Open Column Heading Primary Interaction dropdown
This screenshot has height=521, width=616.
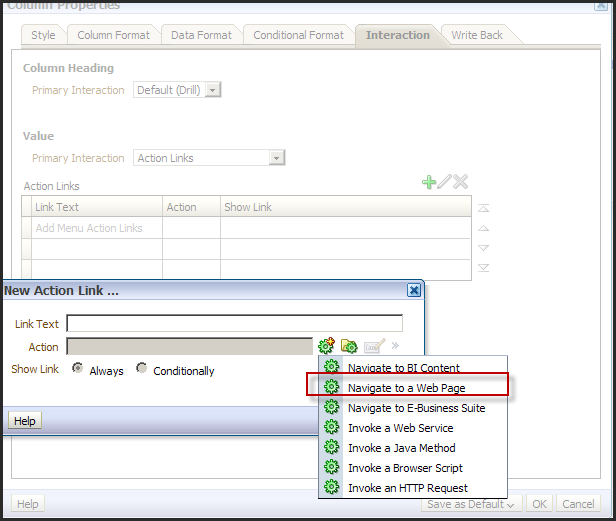click(x=213, y=90)
